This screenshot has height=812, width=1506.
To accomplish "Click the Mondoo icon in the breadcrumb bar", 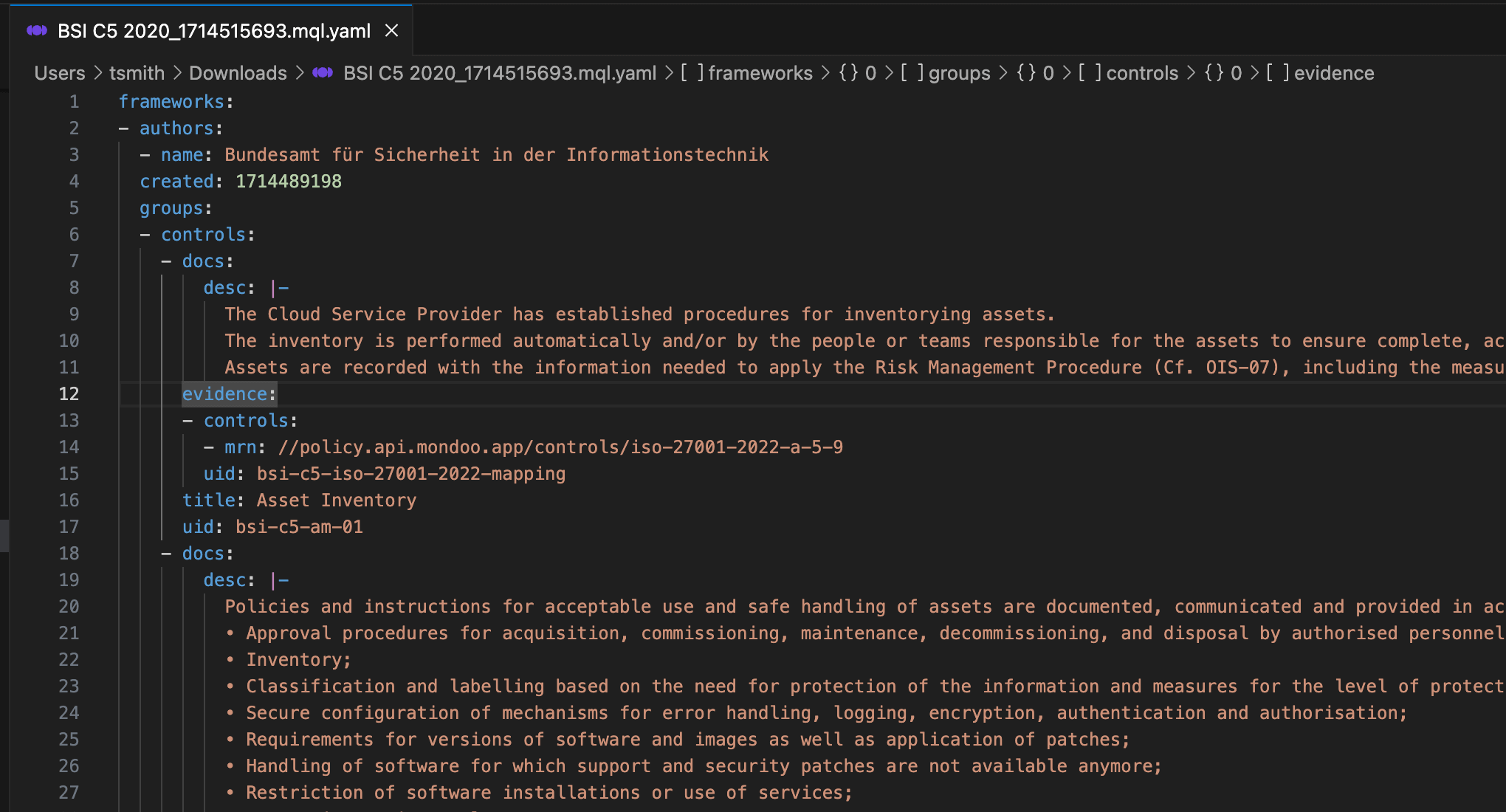I will pyautogui.click(x=323, y=73).
